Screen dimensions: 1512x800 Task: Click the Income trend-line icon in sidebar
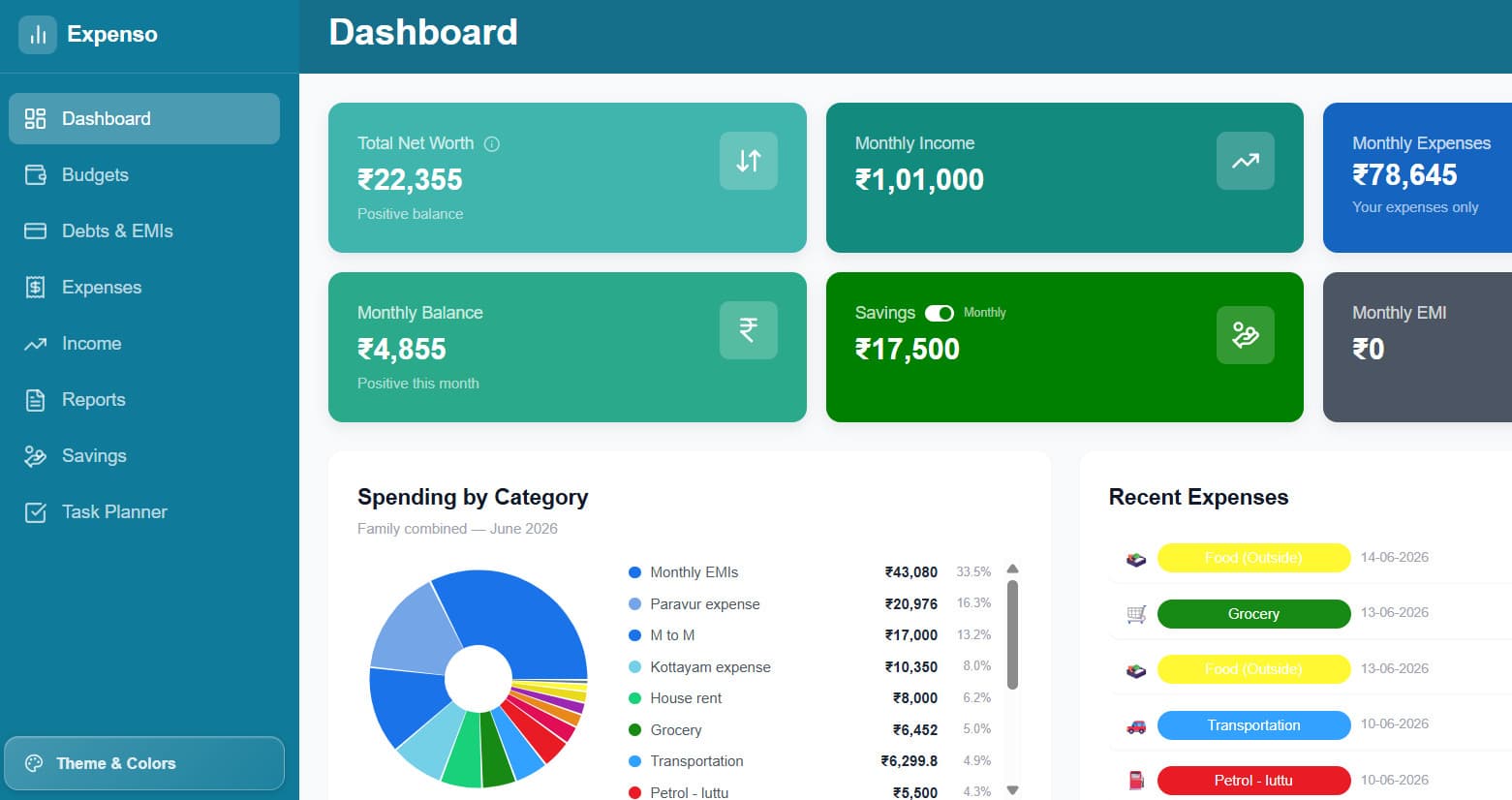pyautogui.click(x=35, y=343)
